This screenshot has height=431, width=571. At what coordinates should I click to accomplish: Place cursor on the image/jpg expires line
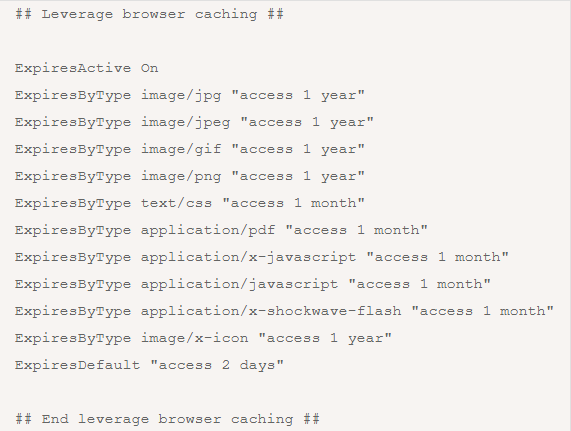(190, 96)
